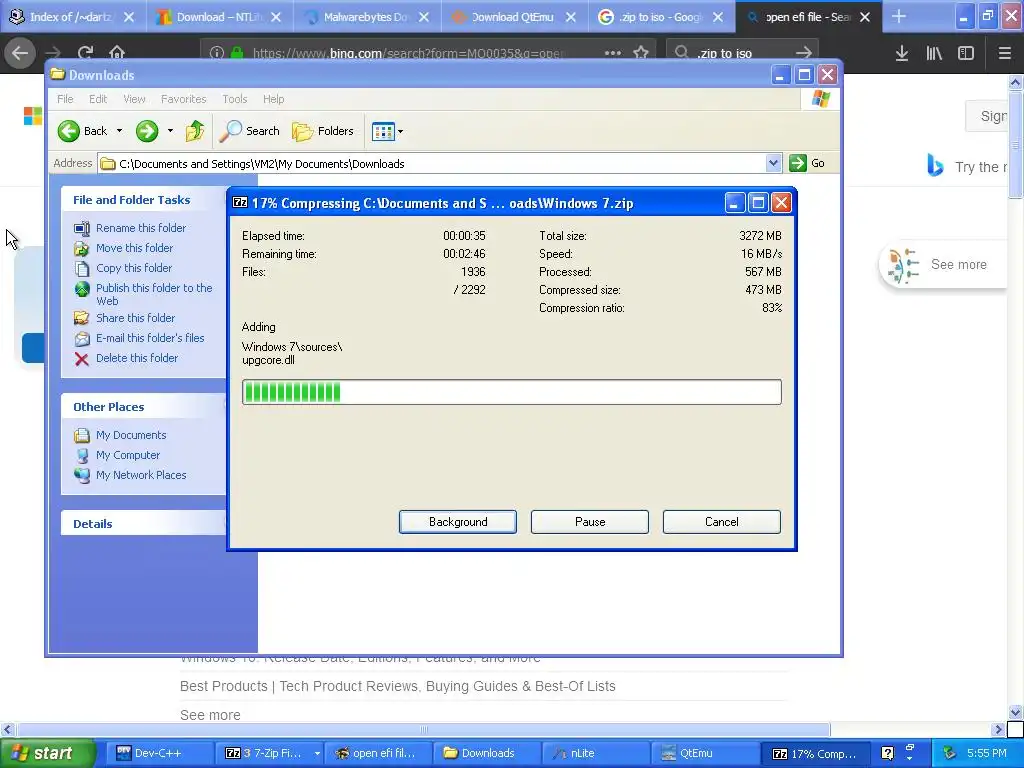Switch to QtEmu in the taskbar
Image resolution: width=1024 pixels, height=768 pixels.
pyautogui.click(x=705, y=754)
